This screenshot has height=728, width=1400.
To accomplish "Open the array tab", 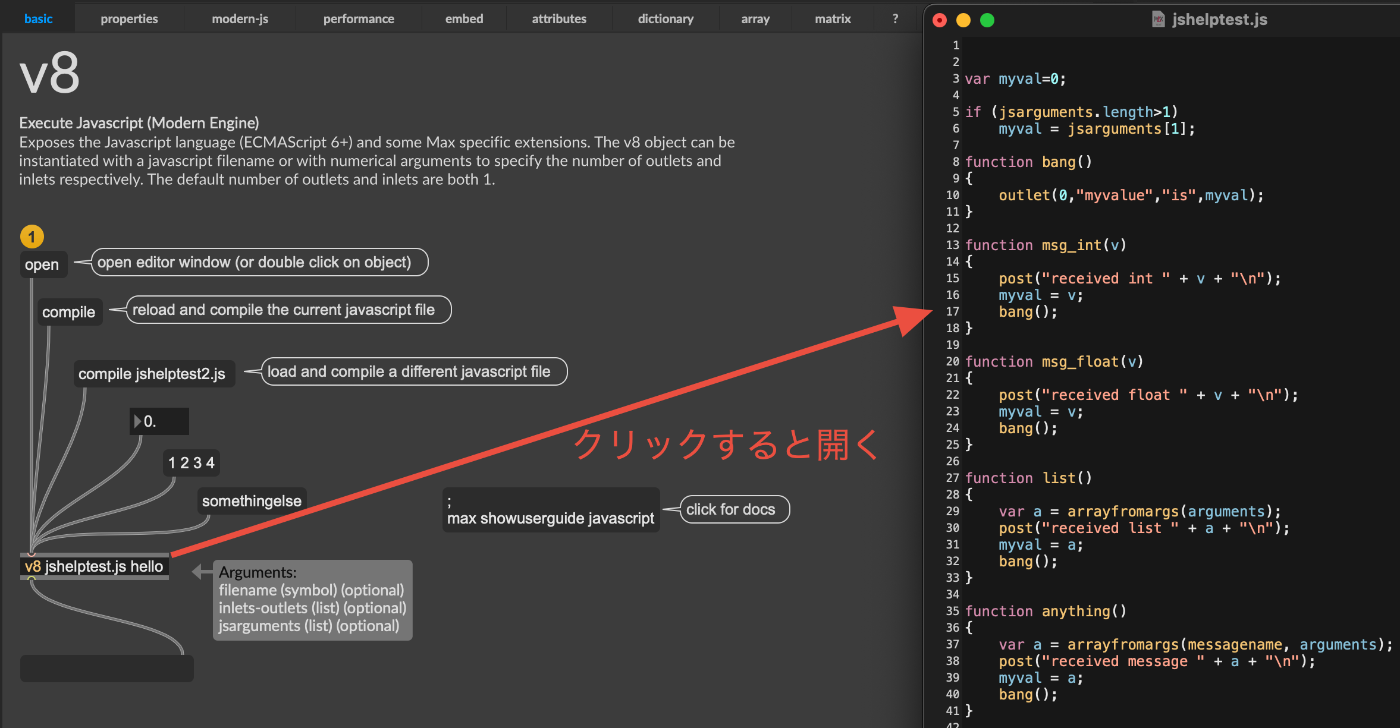I will (755, 18).
